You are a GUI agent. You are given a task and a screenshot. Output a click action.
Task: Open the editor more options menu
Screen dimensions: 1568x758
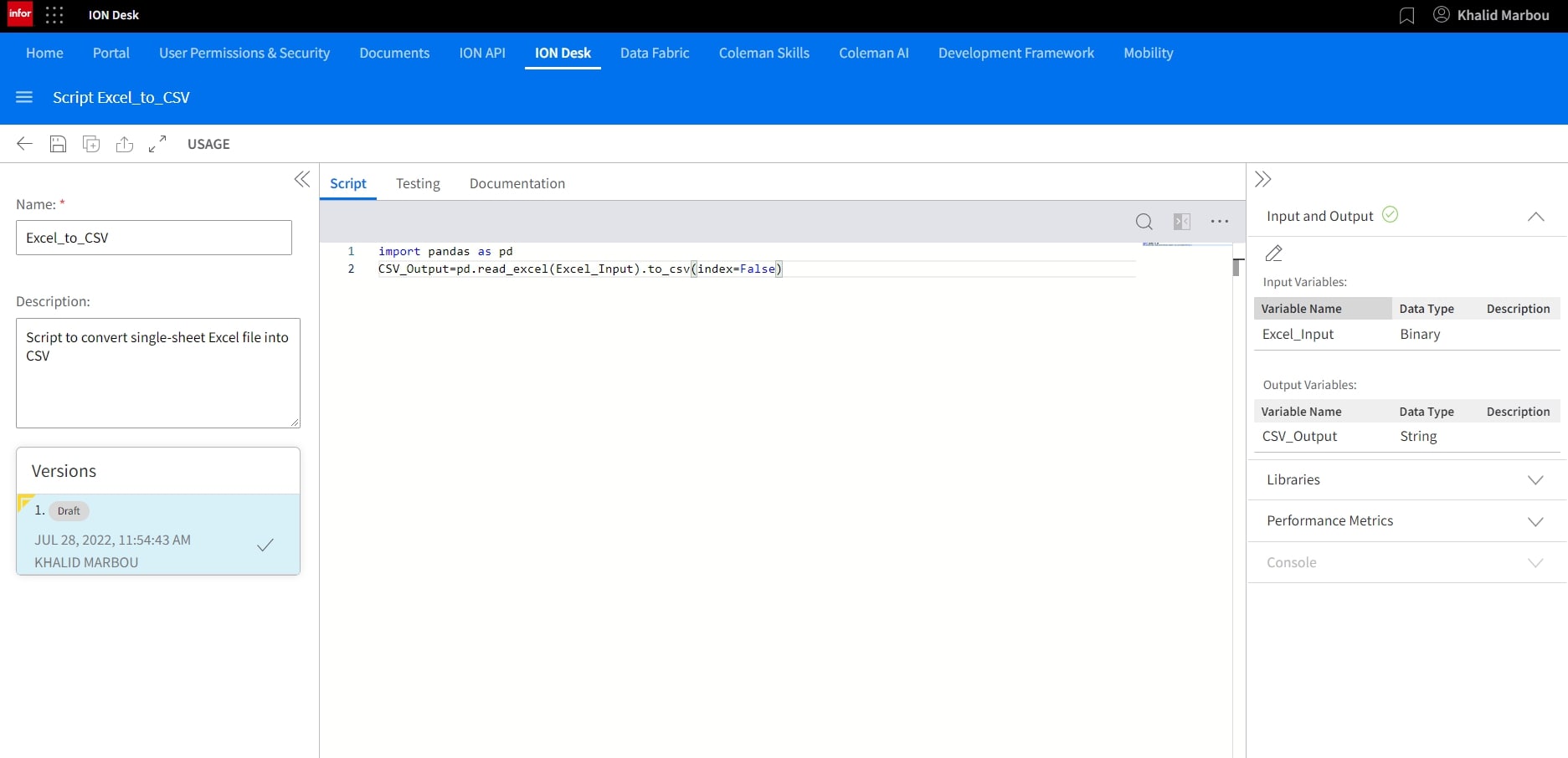pyautogui.click(x=1220, y=222)
